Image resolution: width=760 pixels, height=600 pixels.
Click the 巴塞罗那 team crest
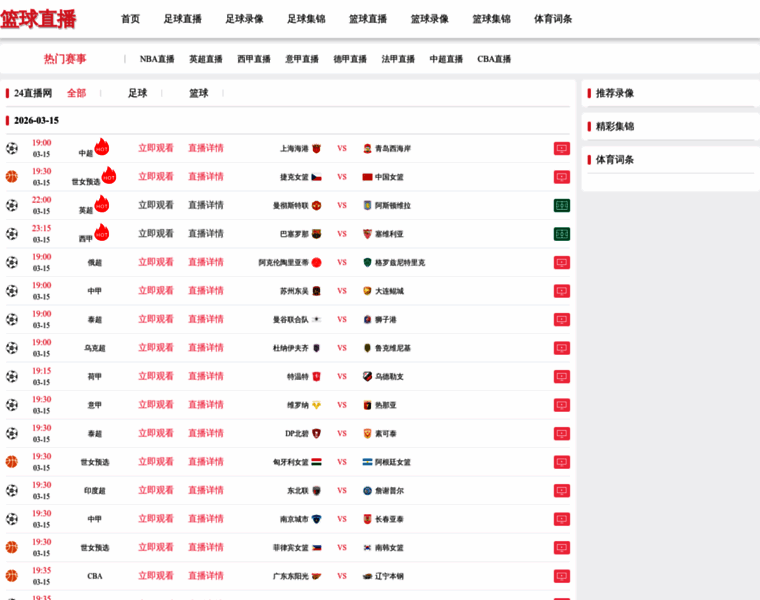pyautogui.click(x=317, y=234)
